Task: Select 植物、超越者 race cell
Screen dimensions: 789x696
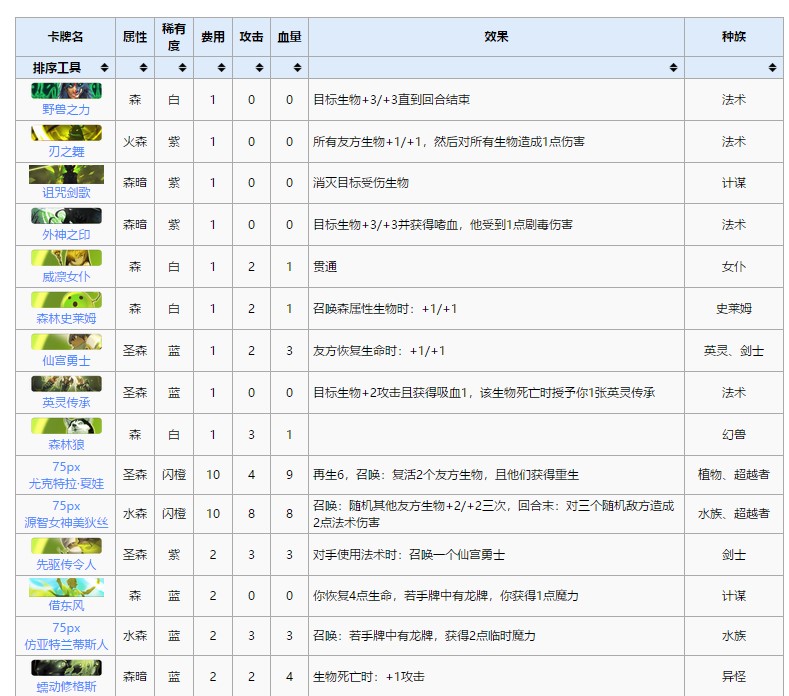Action: 734,475
